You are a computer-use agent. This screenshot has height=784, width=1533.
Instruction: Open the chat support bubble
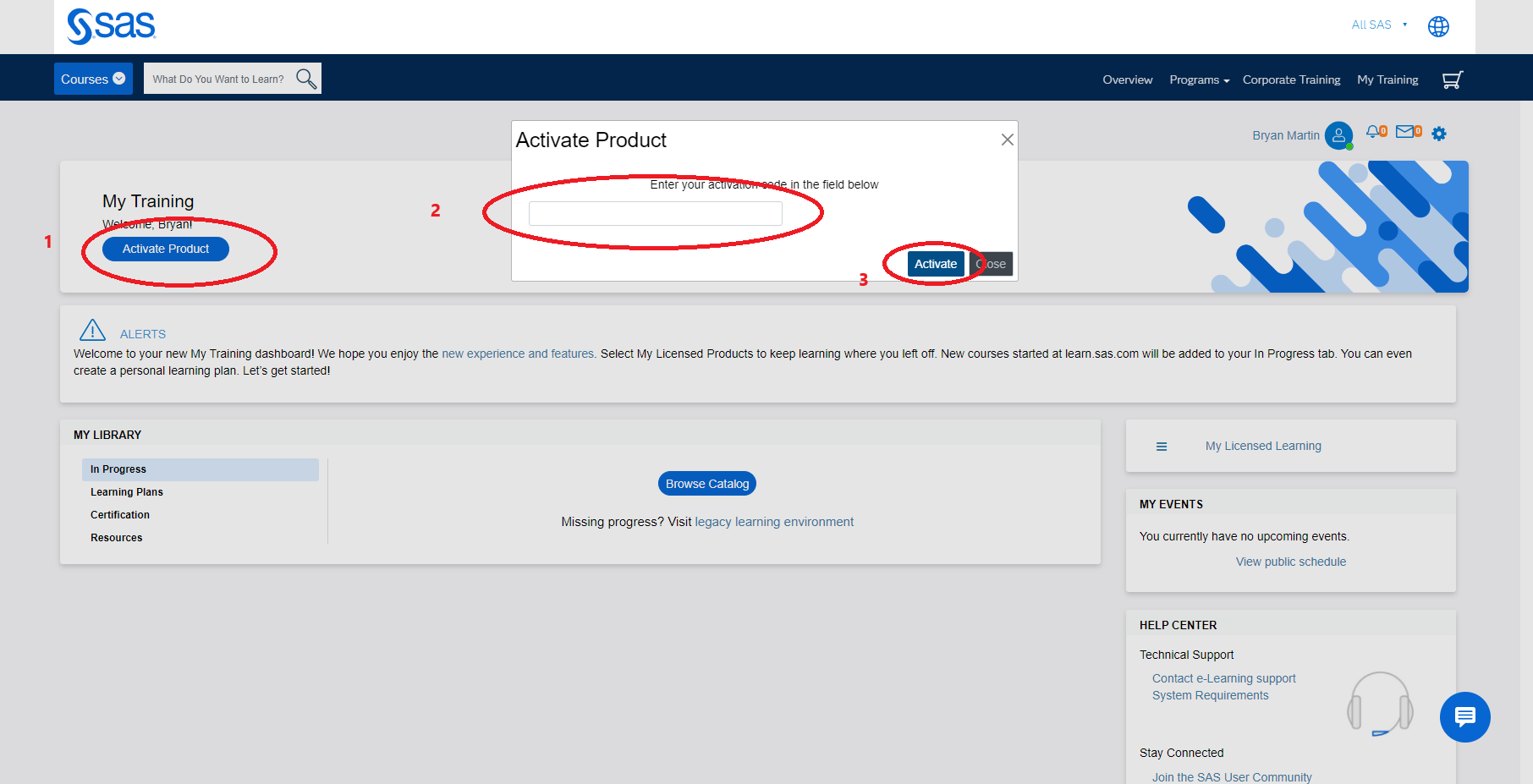point(1464,717)
